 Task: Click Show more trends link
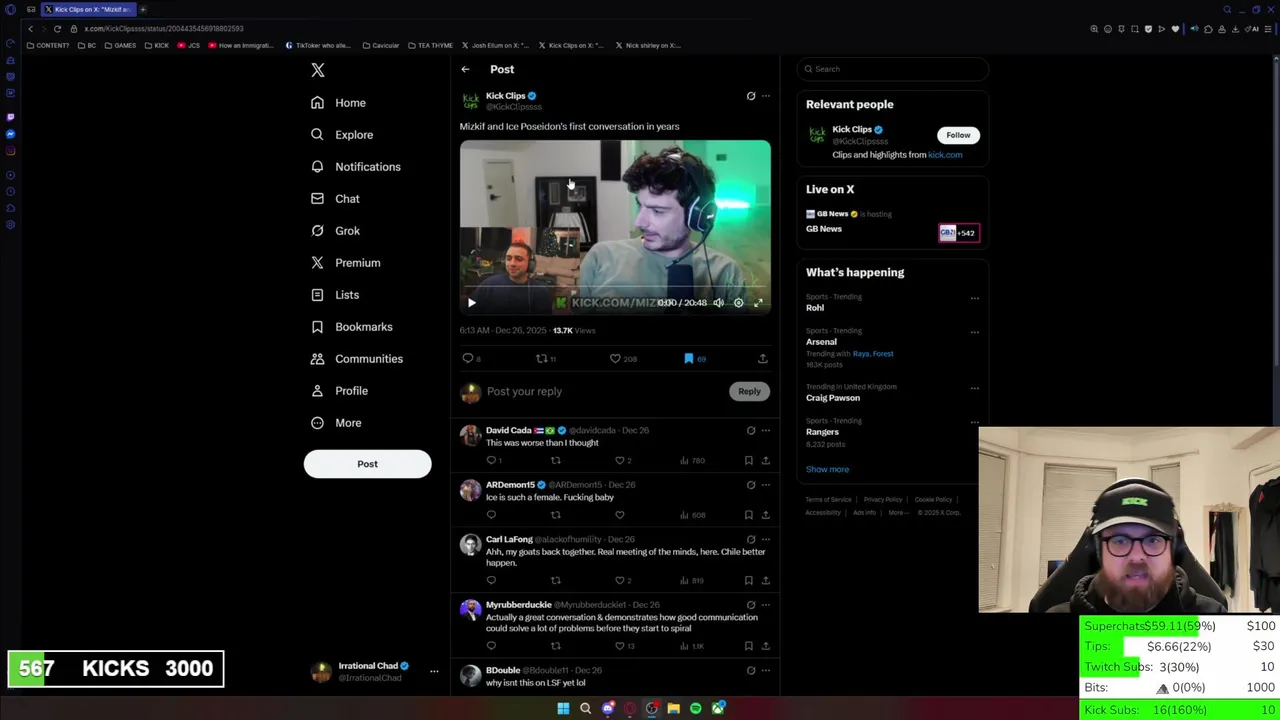pyautogui.click(x=827, y=469)
